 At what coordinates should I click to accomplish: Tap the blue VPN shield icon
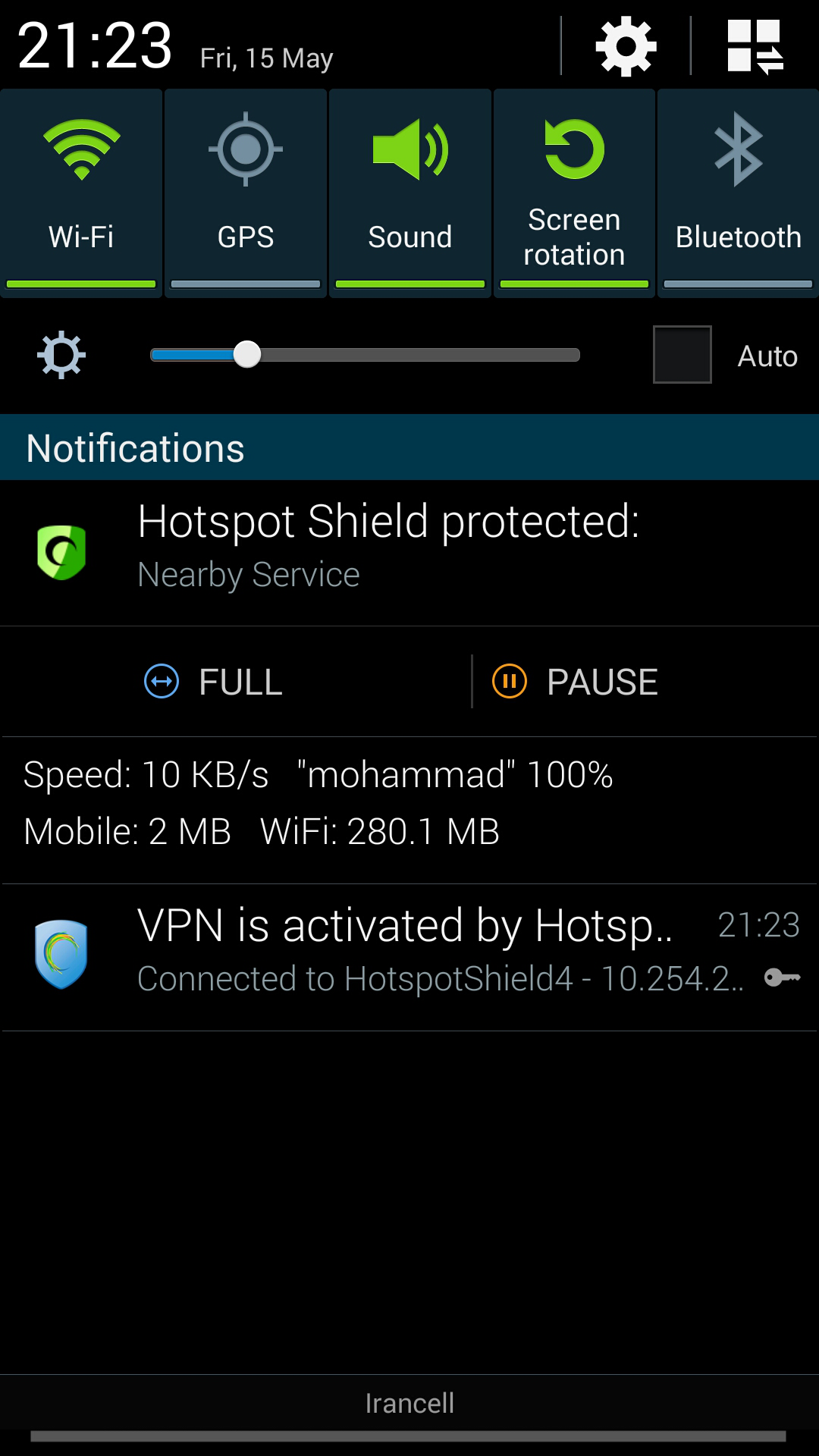(x=61, y=954)
